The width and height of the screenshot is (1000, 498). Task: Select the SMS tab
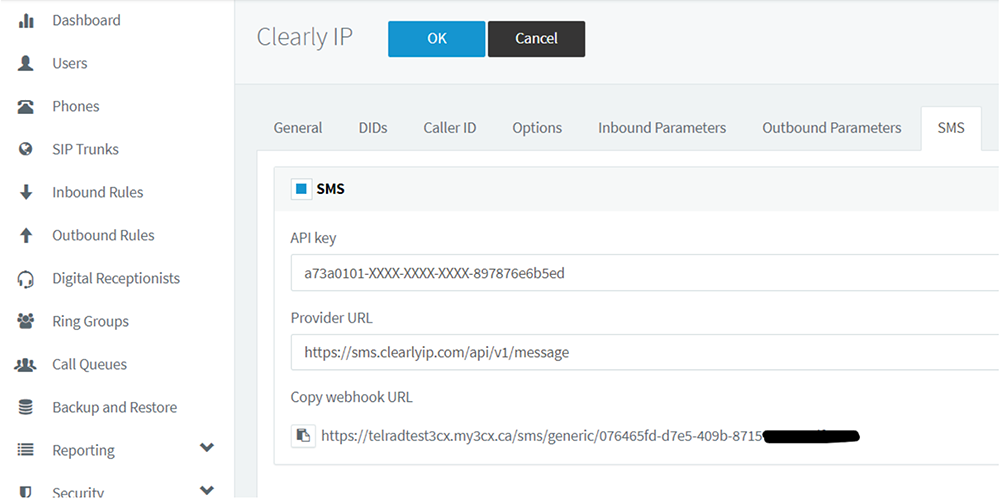tap(951, 128)
